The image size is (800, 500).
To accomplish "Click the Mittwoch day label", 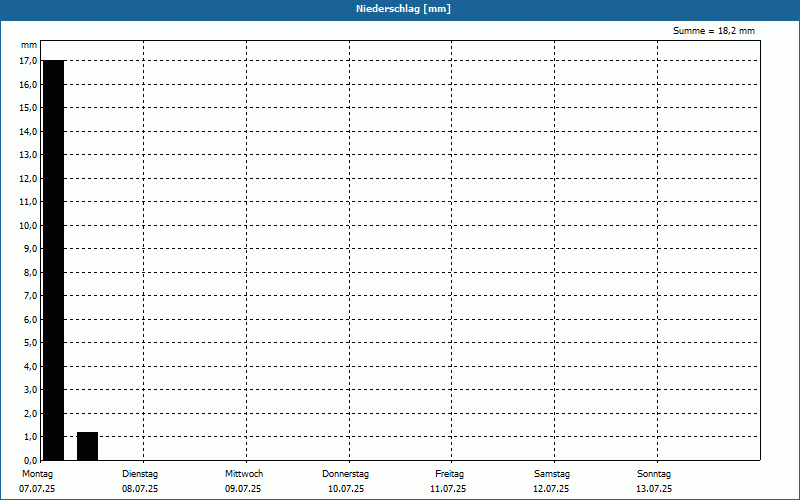I will point(244,474).
